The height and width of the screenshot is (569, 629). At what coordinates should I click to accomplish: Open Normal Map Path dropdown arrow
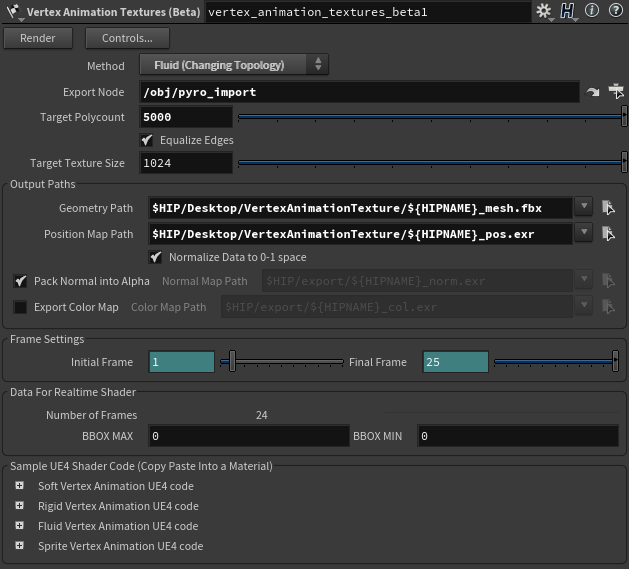coord(584,280)
